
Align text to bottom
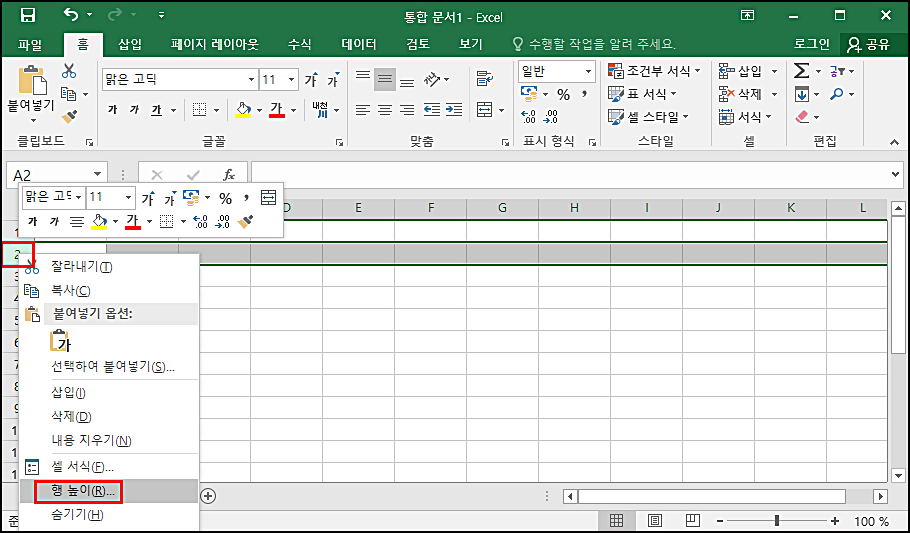407,82
